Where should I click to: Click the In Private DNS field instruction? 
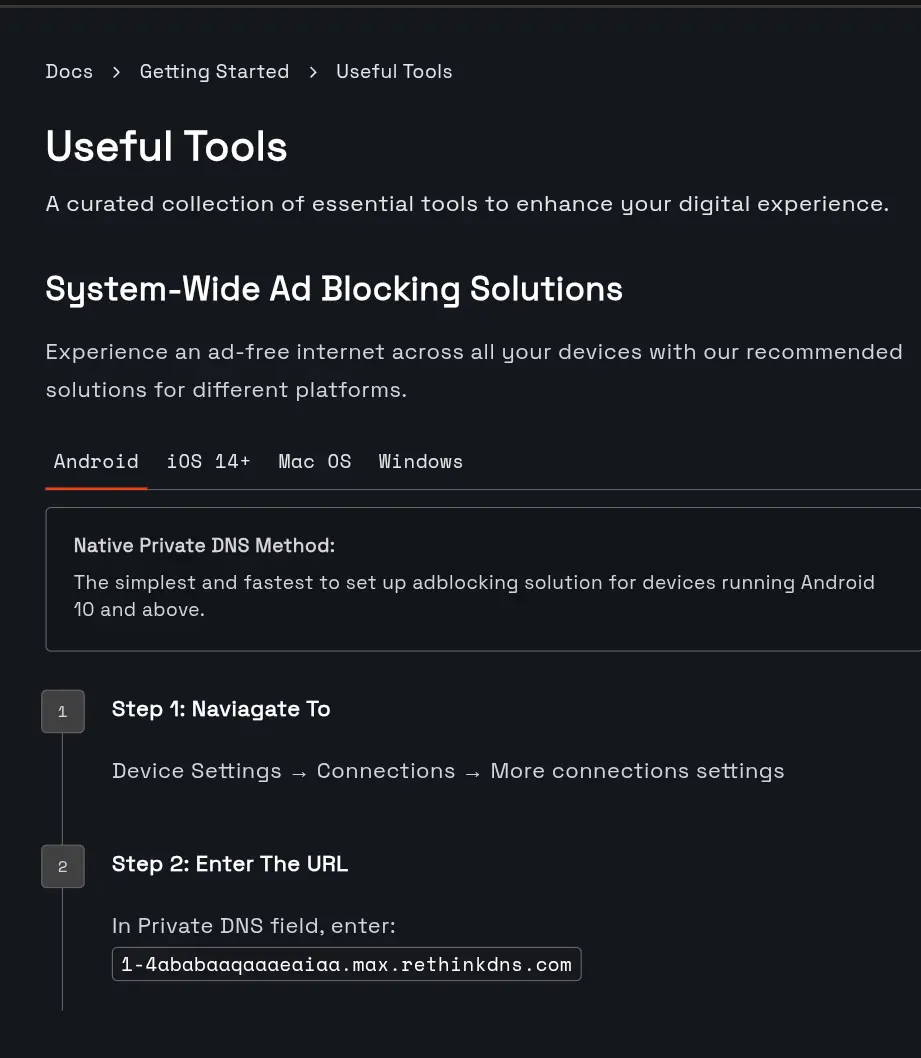pos(254,926)
